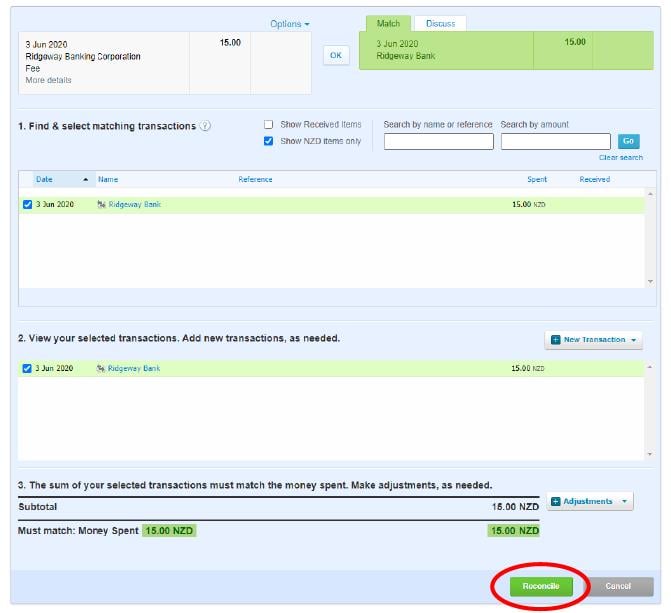Expand the Adjustments dropdown arrow
This screenshot has height=613, width=671.
tap(624, 501)
